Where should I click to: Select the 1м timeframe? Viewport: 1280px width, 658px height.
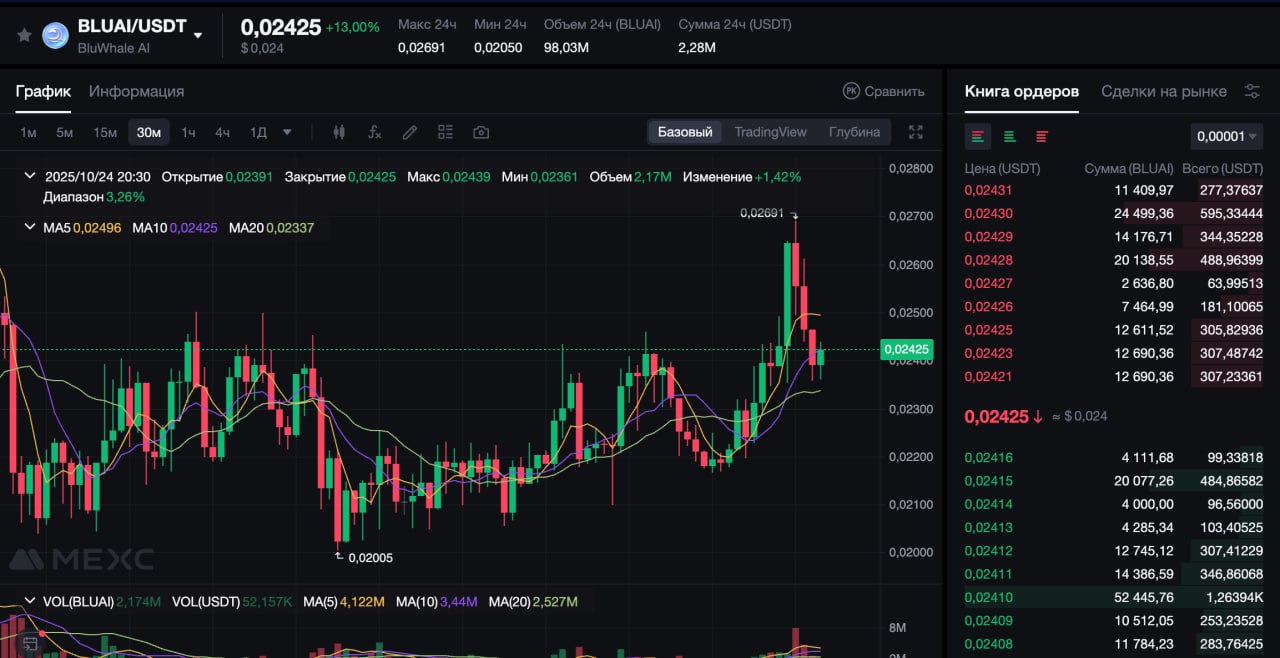click(28, 132)
